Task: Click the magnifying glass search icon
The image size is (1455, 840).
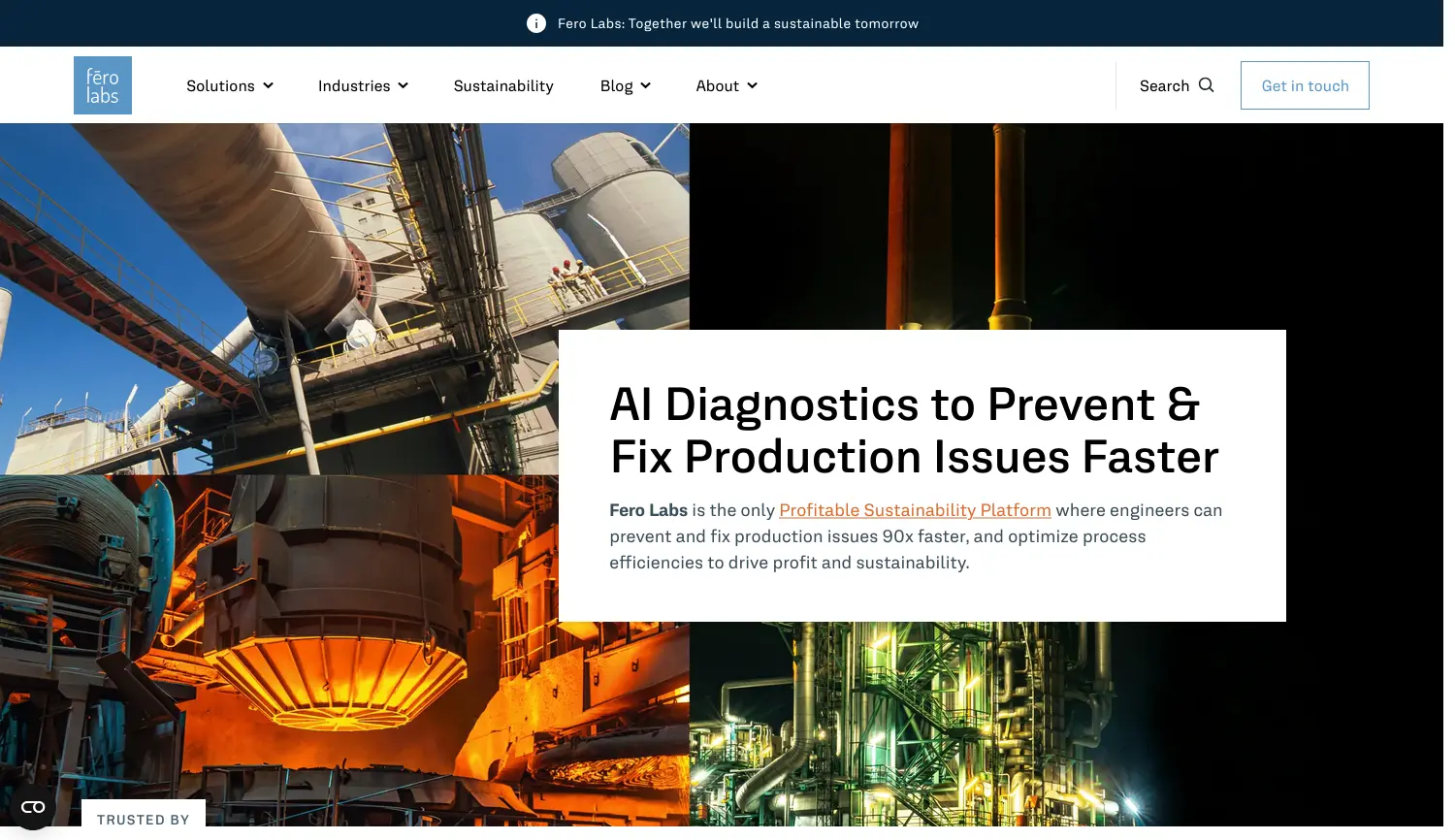Action: click(x=1206, y=85)
